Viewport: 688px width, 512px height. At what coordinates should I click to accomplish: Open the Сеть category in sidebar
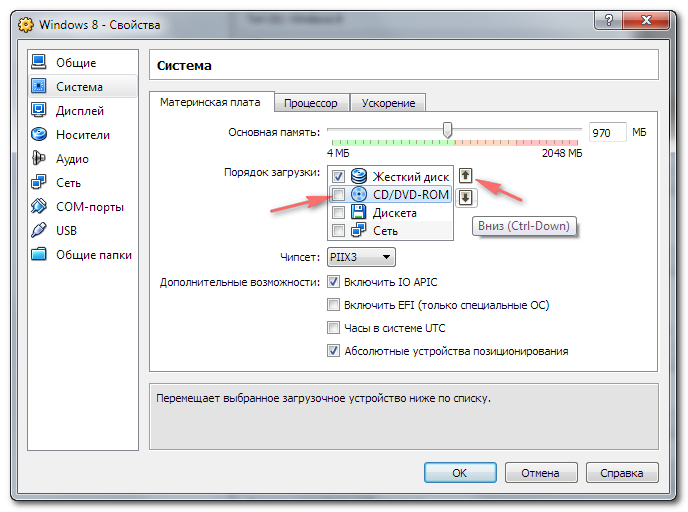[82, 183]
